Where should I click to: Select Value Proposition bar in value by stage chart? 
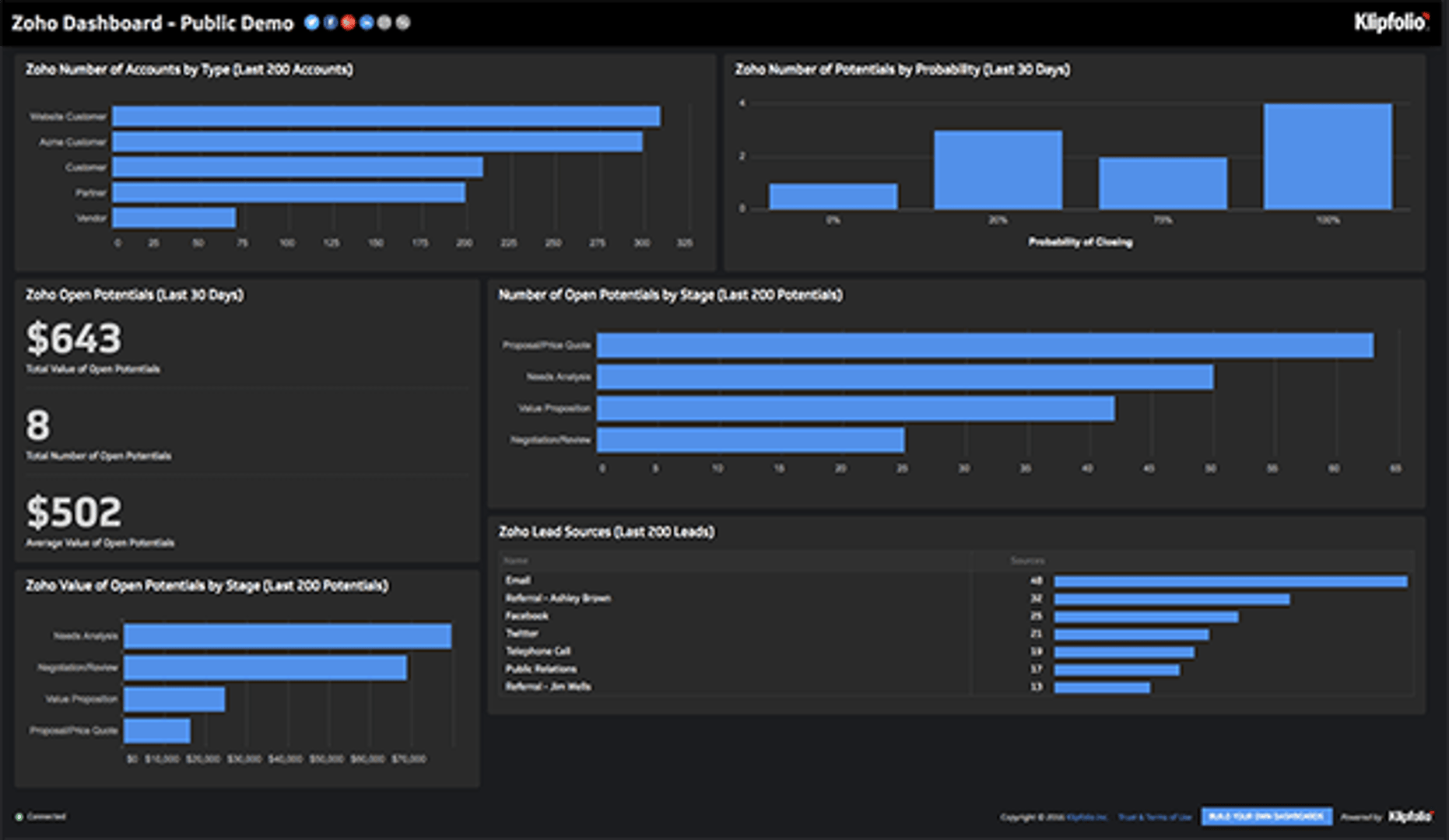[174, 699]
